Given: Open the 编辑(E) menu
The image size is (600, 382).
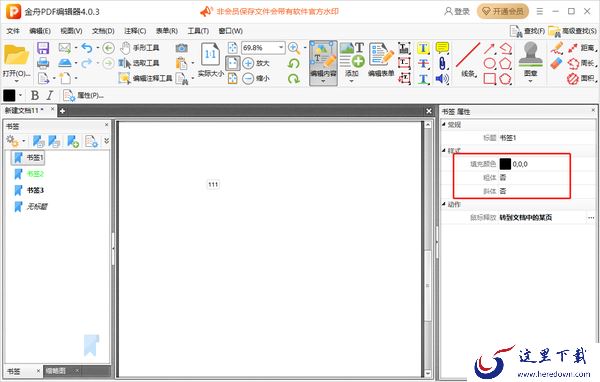Looking at the screenshot, I should [40, 31].
